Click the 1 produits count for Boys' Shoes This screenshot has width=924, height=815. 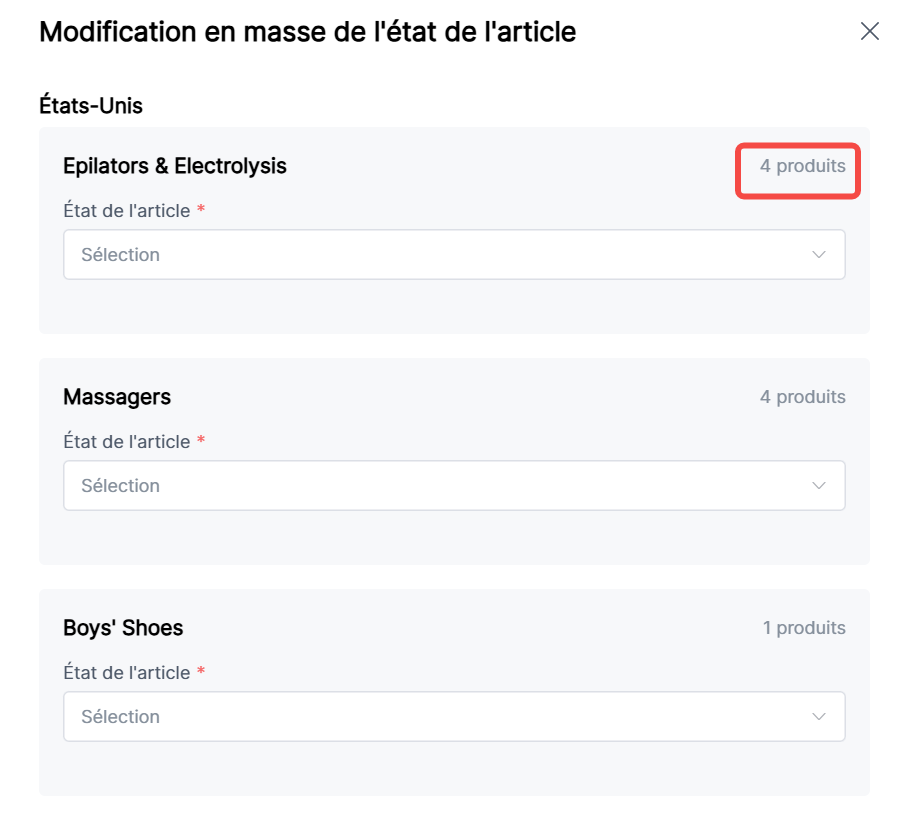(804, 628)
